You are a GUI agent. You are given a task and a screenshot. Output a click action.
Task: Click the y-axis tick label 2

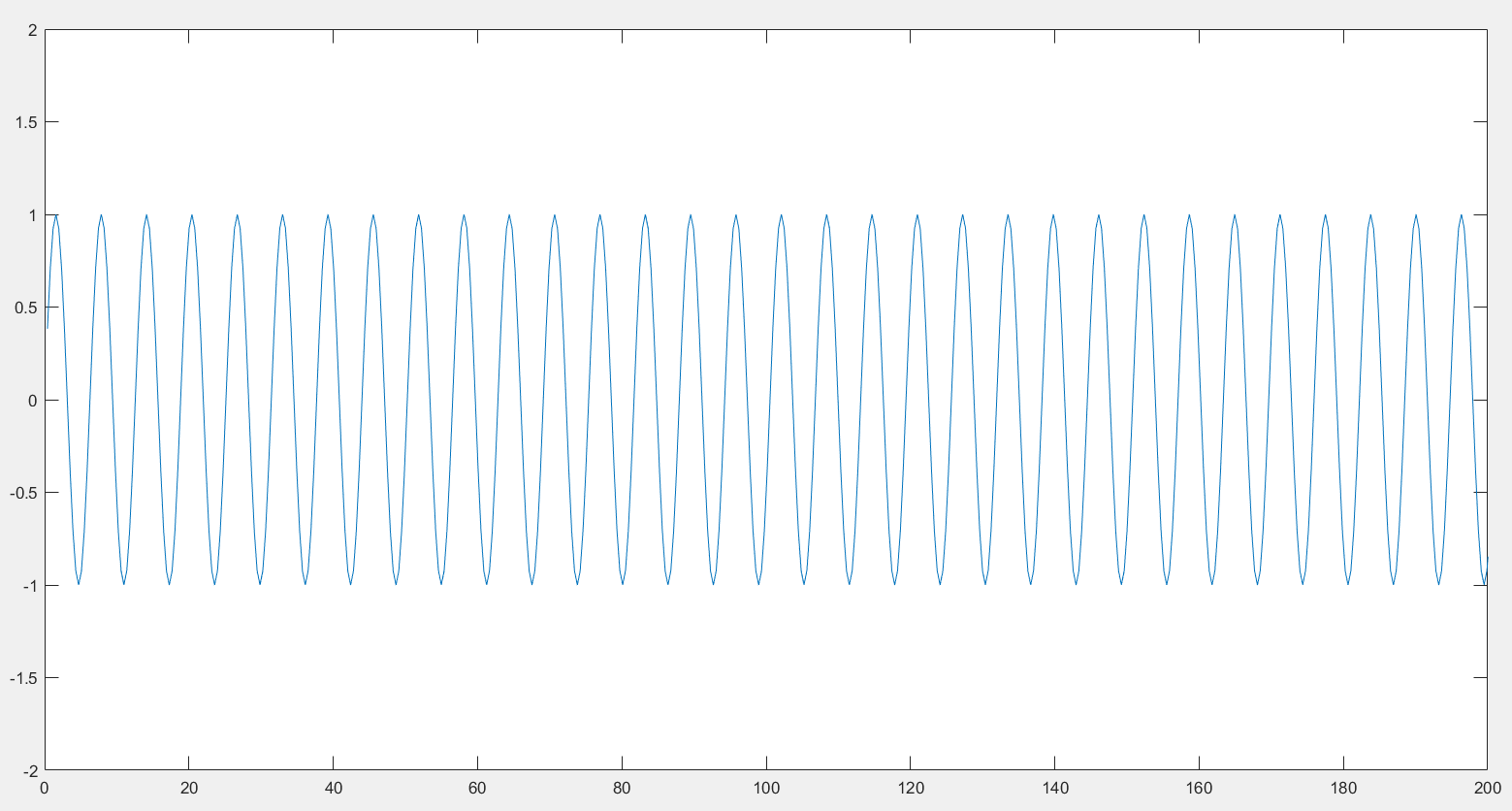tap(33, 30)
